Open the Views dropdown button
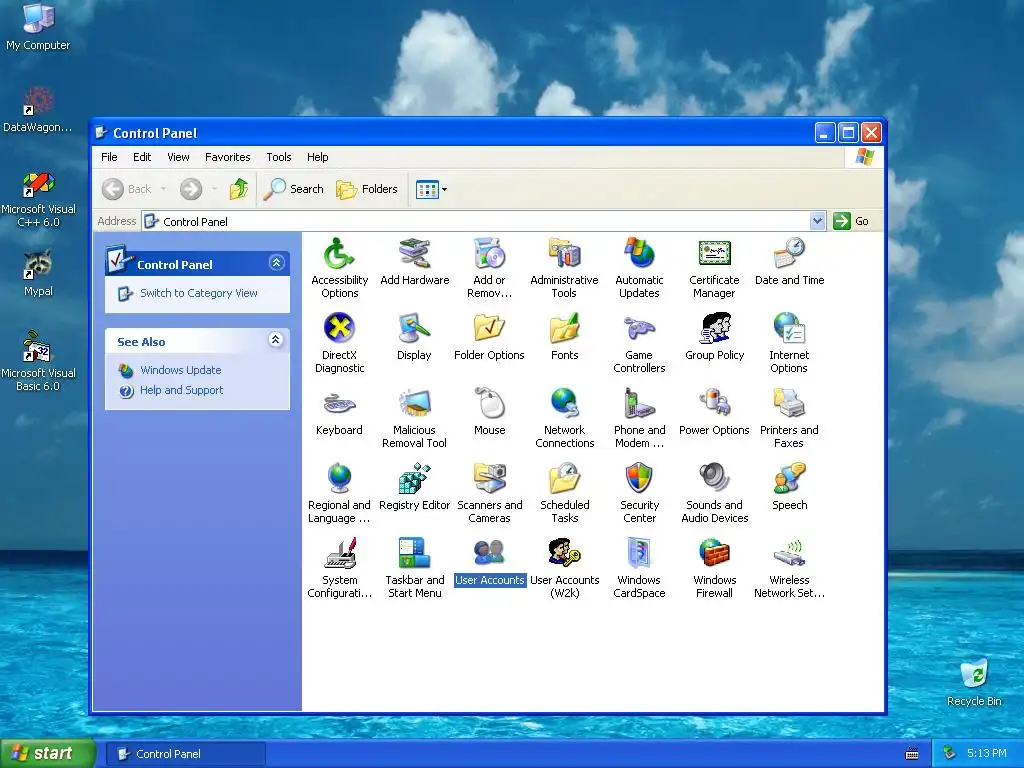 431,189
